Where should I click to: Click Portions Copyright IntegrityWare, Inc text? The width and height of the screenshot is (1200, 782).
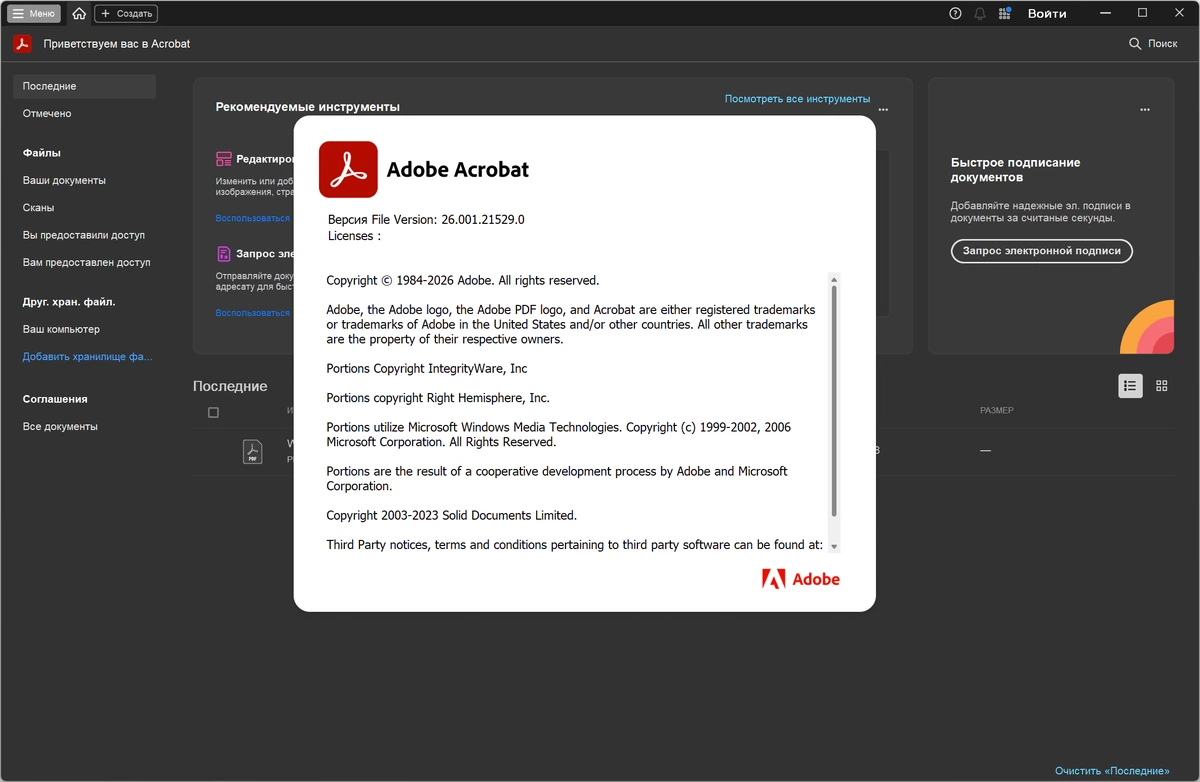[427, 369]
